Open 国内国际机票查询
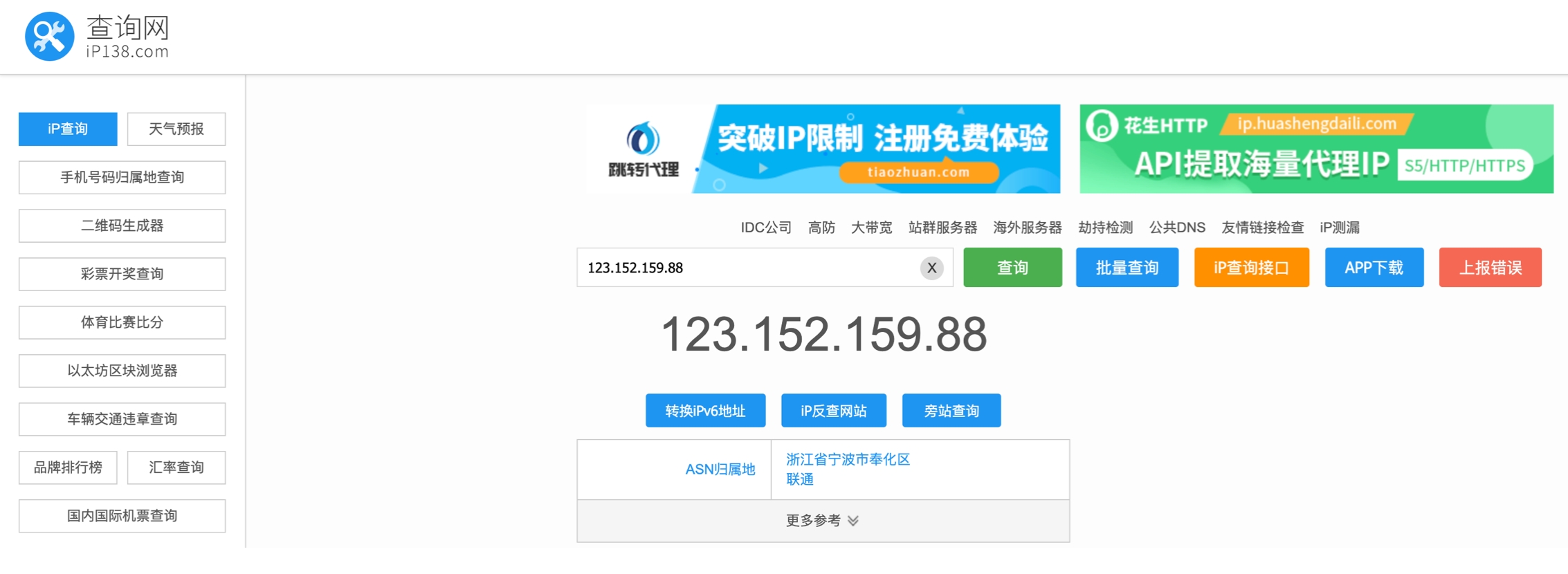Screen dimensions: 1568x574 pyautogui.click(x=122, y=516)
